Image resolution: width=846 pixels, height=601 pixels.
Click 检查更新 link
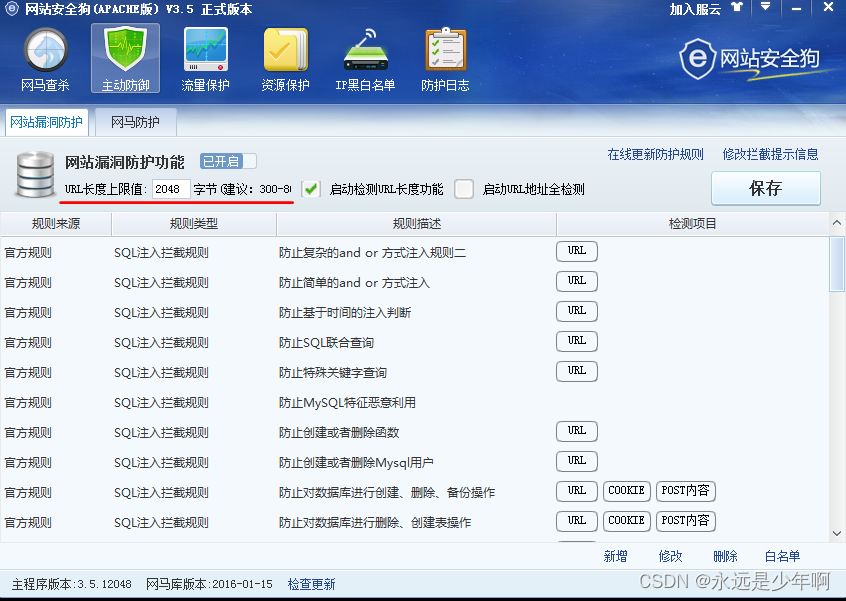311,584
